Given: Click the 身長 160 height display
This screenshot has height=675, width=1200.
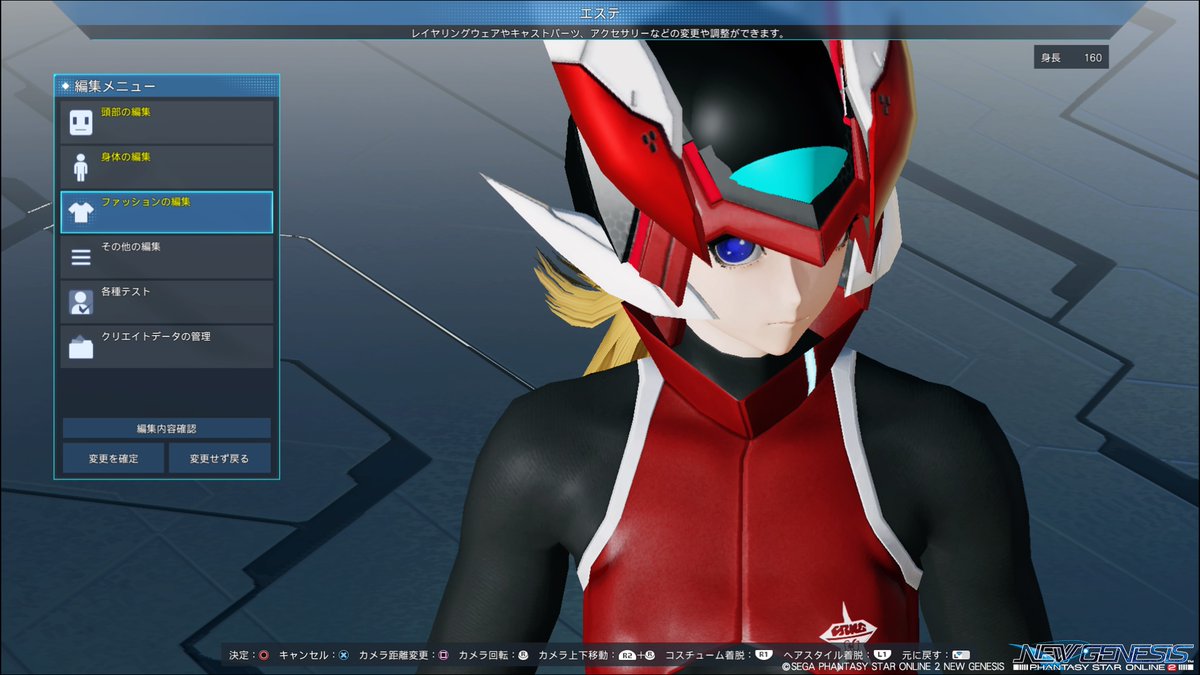Looking at the screenshot, I should [x=1072, y=58].
